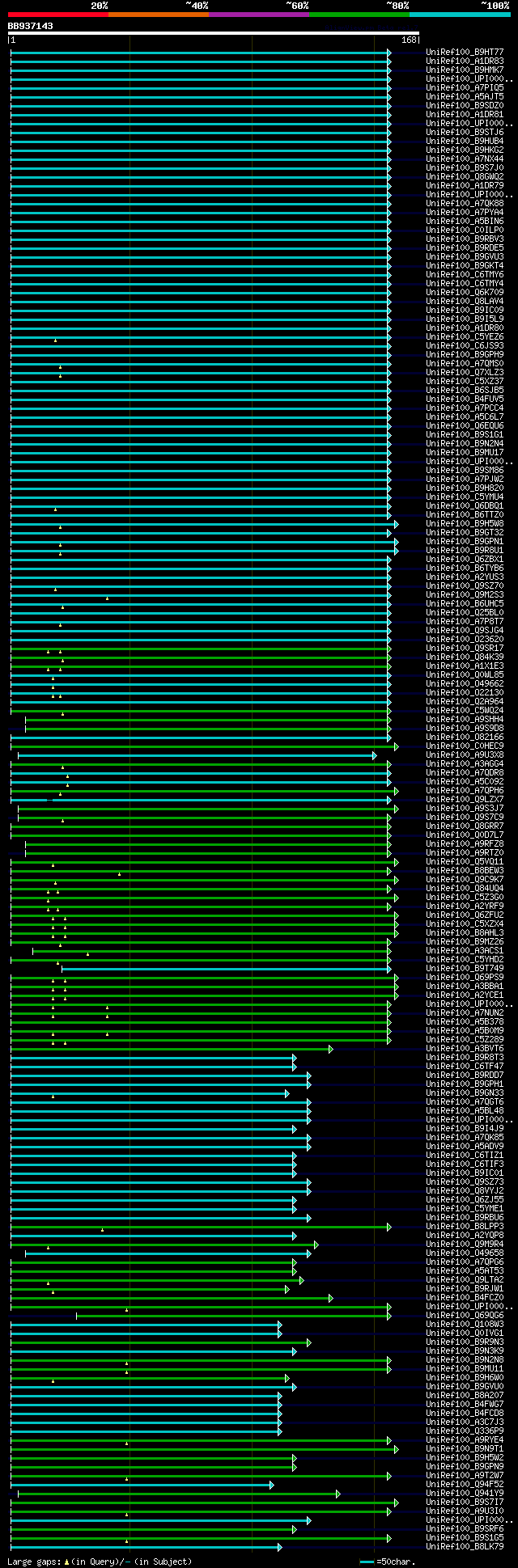Select the UniRef100_A5BIN6 hit
This screenshot has width=518, height=1568.
coord(465,222)
